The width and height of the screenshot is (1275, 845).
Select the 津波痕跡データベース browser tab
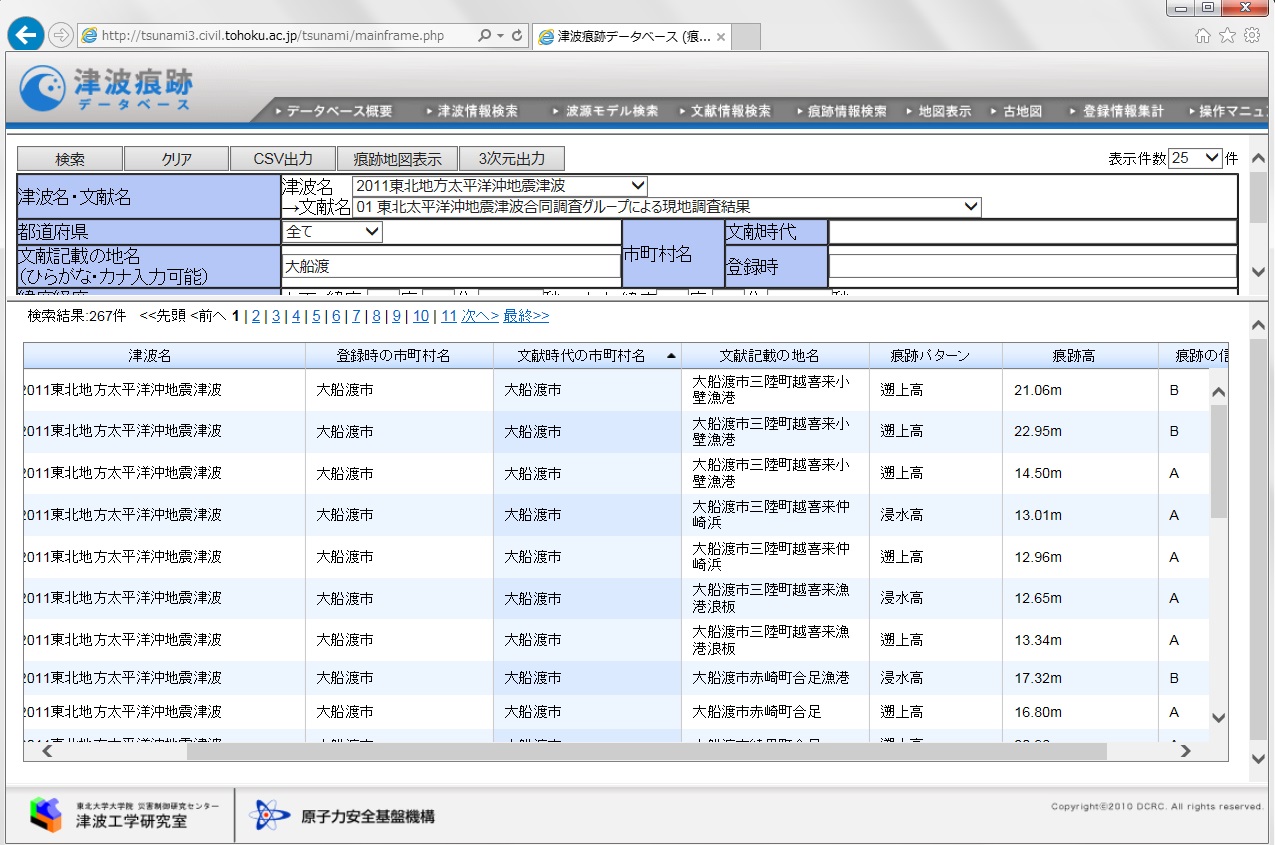tap(632, 36)
